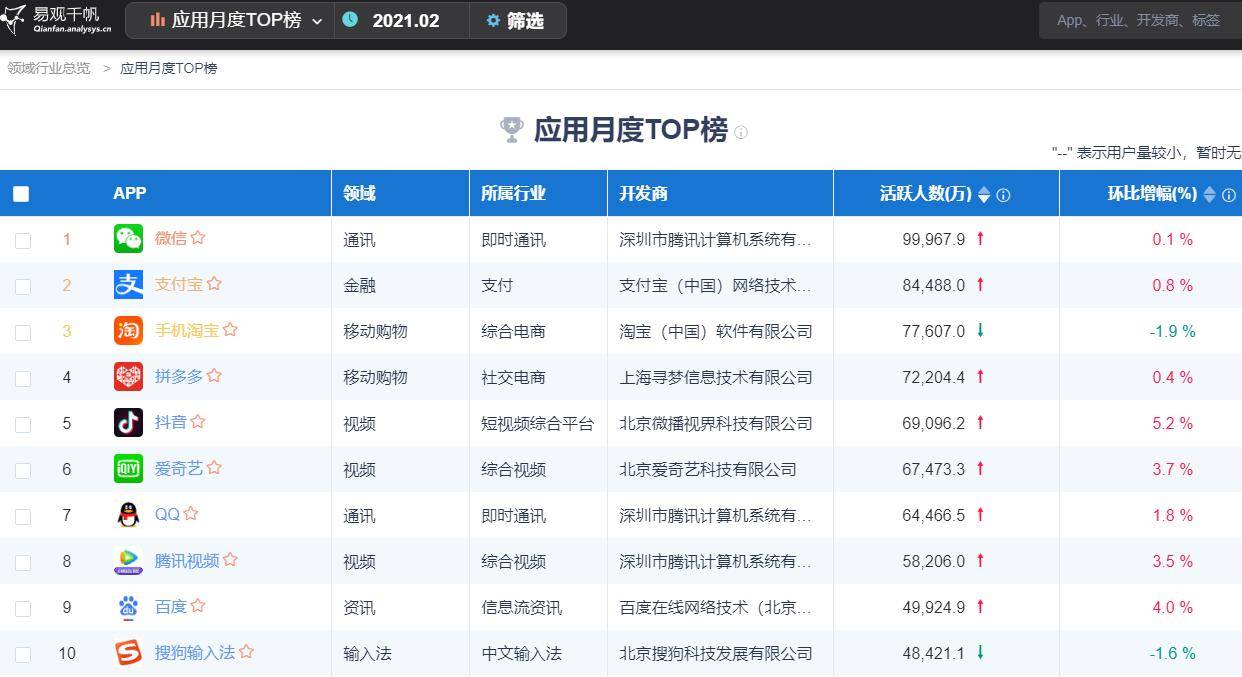Sort by 环比增幅 using sort arrows
The width and height of the screenshot is (1242, 677).
point(1210,195)
